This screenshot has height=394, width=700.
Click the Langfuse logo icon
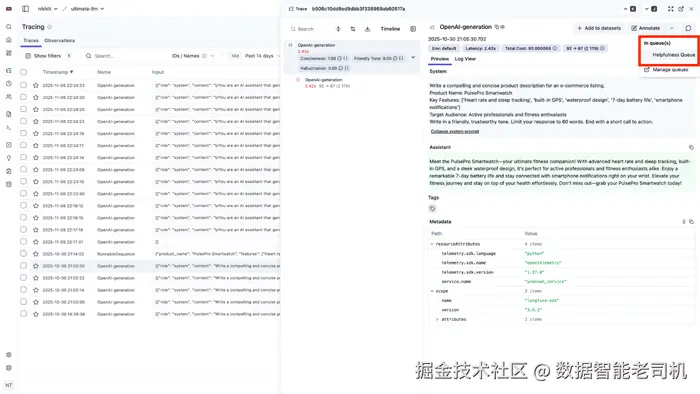coord(8,8)
